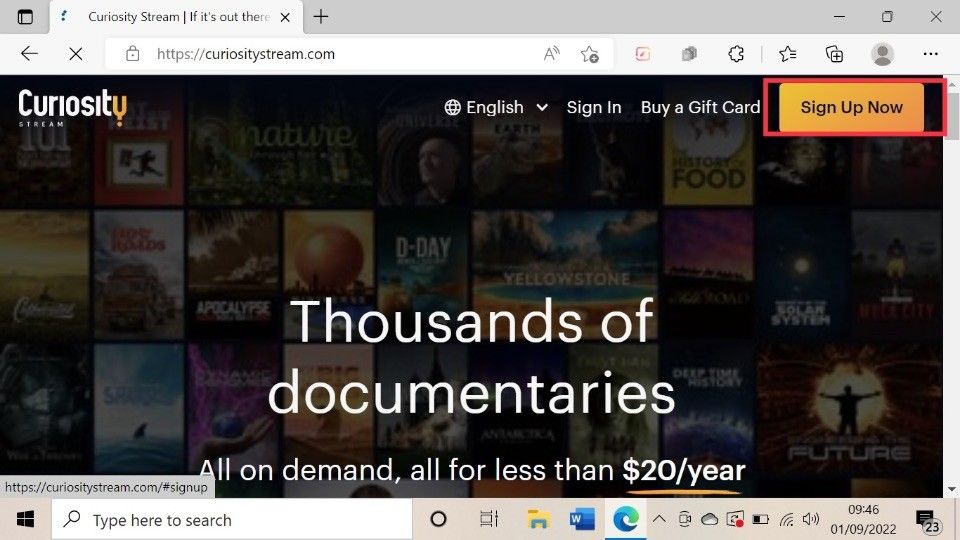Viewport: 960px width, 540px height.
Task: Click the gray clipboard extension icon
Action: (689, 54)
